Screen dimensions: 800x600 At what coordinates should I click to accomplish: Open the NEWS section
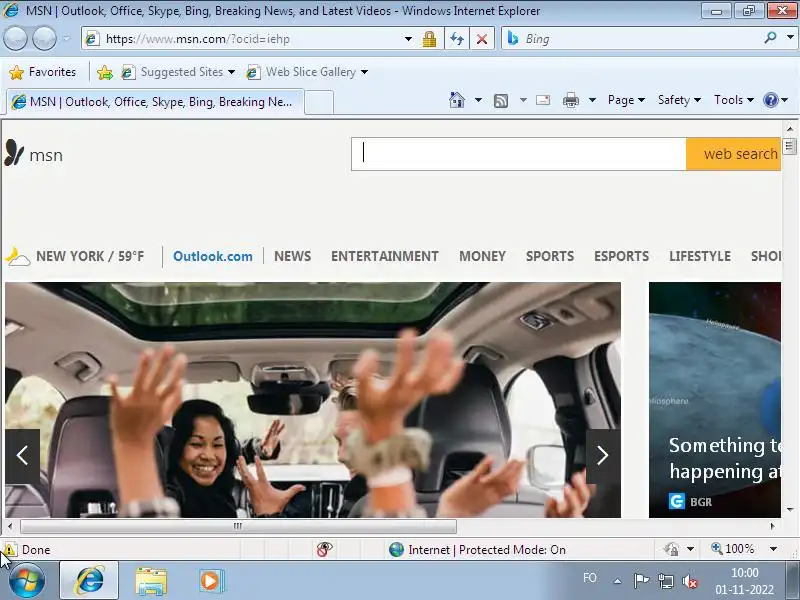[x=292, y=256]
